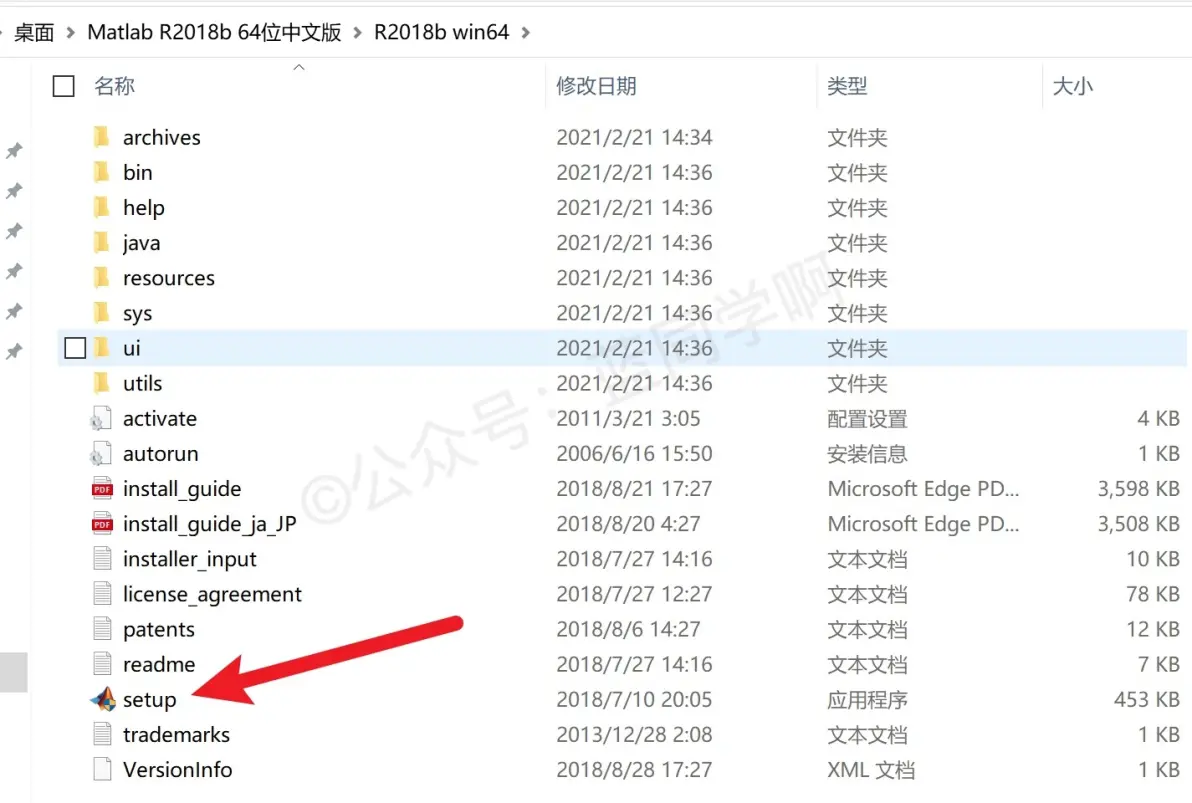Image resolution: width=1192 pixels, height=803 pixels.
Task: Click the R2018b win64 breadcrumb segment
Action: coord(442,32)
